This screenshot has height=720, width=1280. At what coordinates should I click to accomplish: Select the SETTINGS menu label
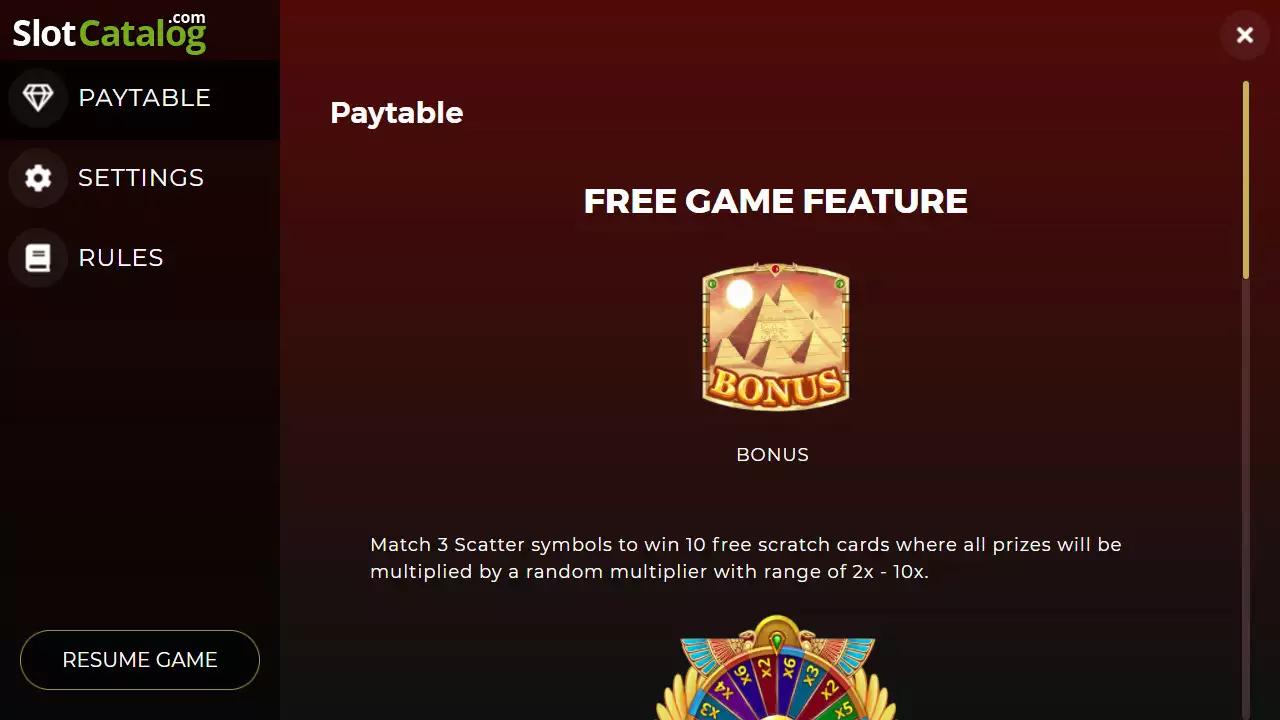pos(141,178)
